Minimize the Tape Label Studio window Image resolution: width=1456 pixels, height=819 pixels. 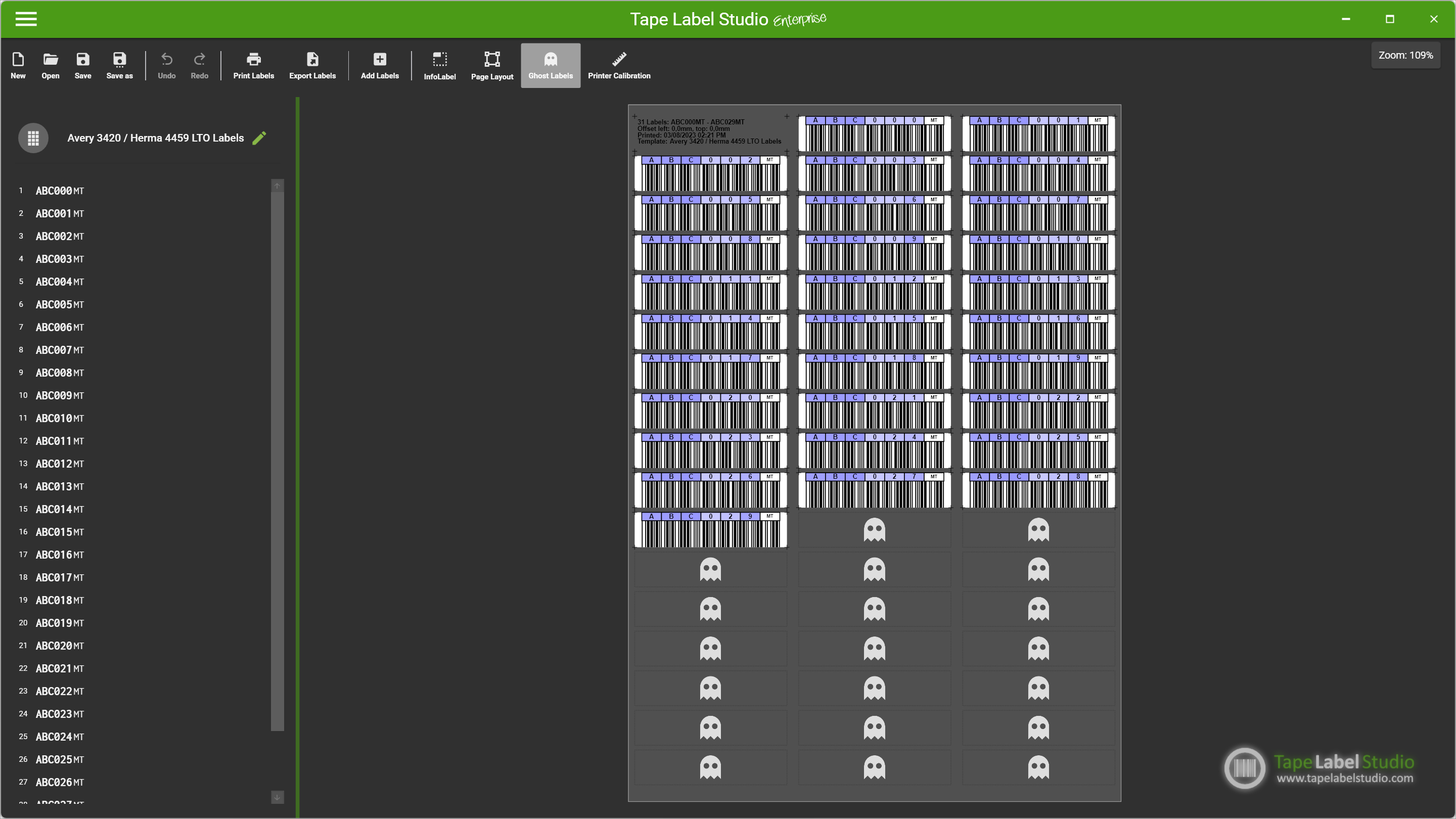tap(1346, 19)
